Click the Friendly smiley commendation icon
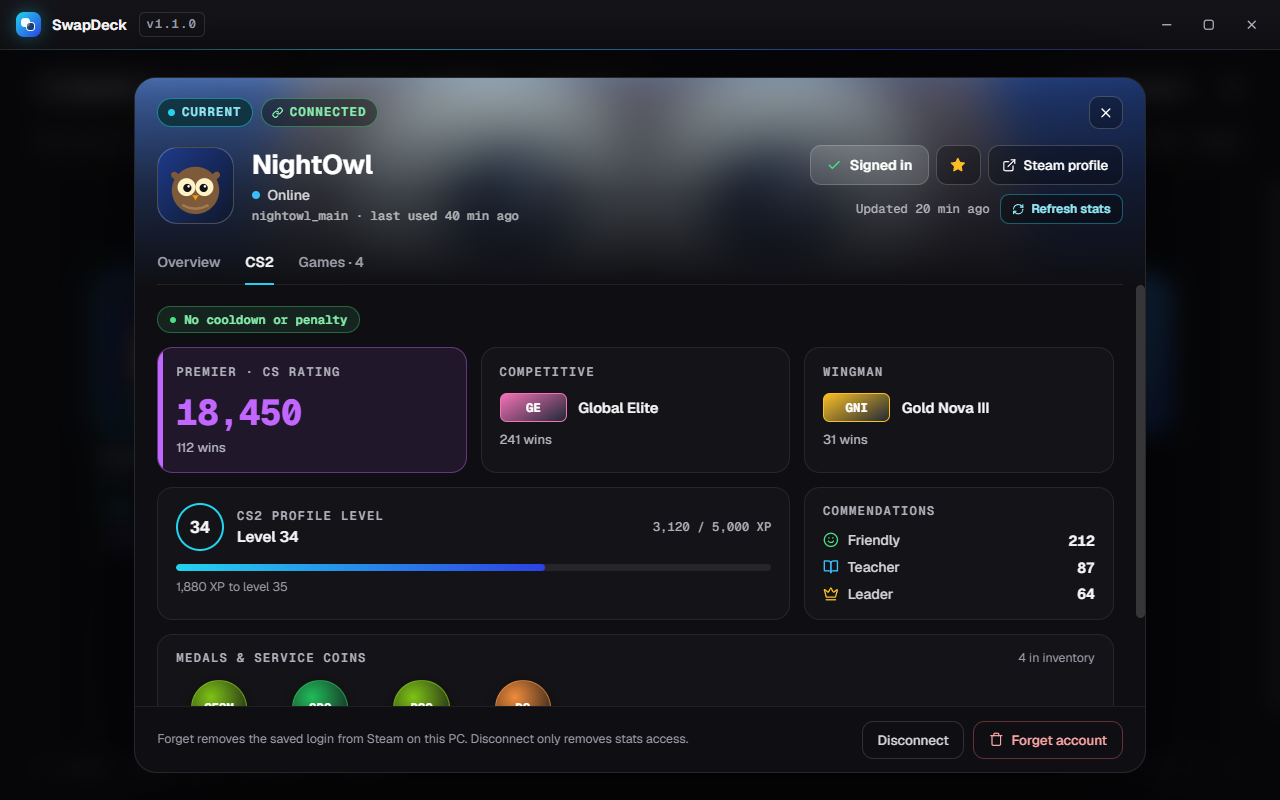The width and height of the screenshot is (1280, 800). coord(830,540)
